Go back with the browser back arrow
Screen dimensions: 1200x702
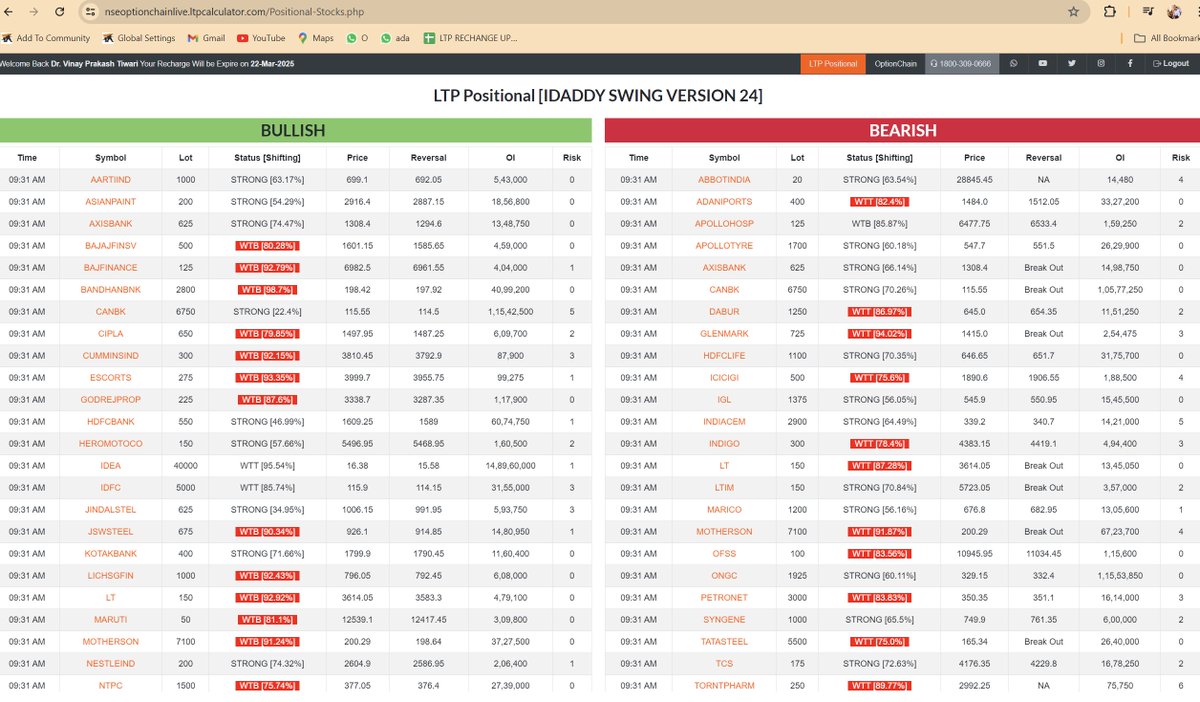(x=10, y=12)
